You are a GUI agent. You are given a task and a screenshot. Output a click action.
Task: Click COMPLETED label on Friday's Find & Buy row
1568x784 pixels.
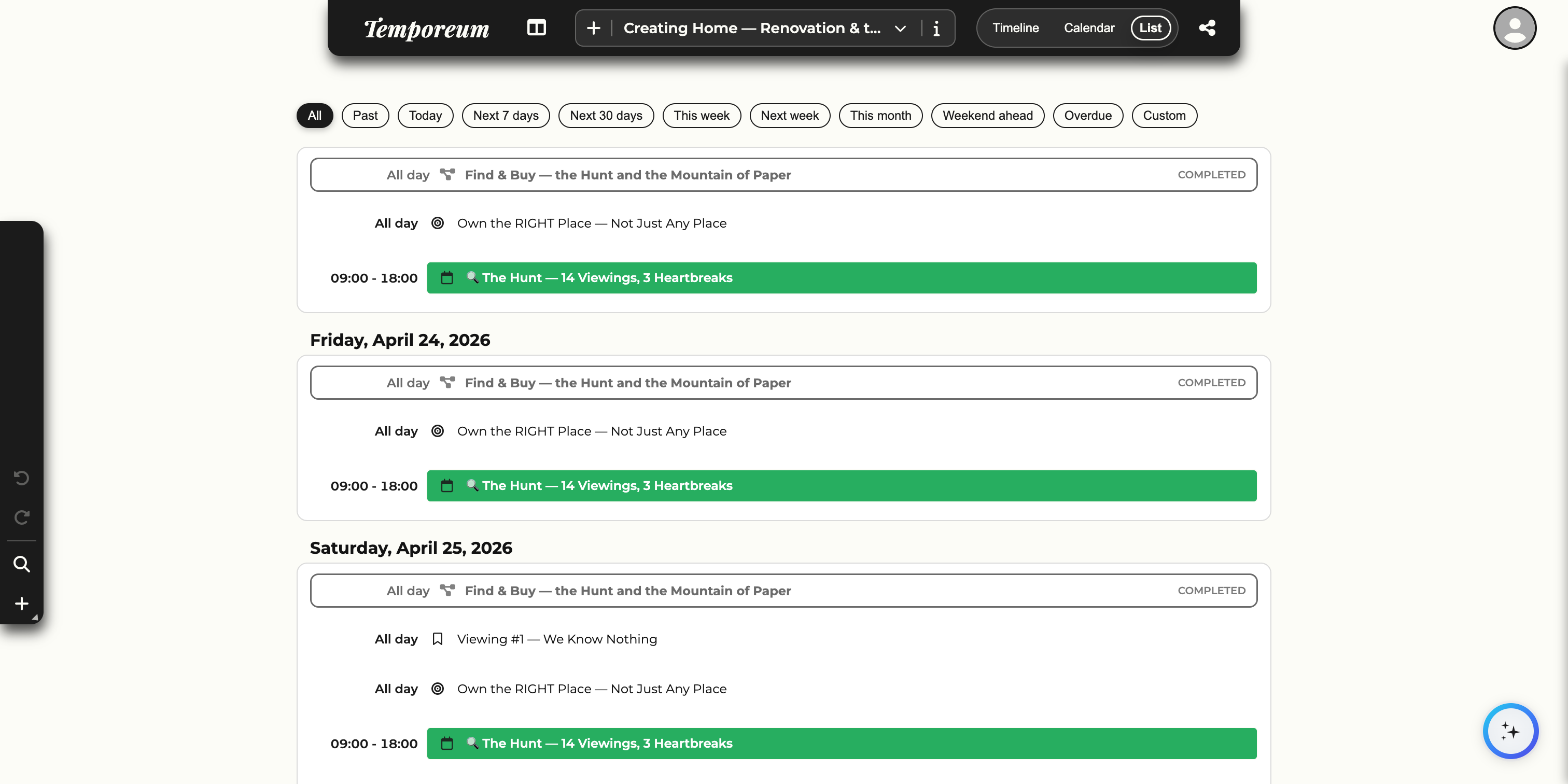[1211, 382]
